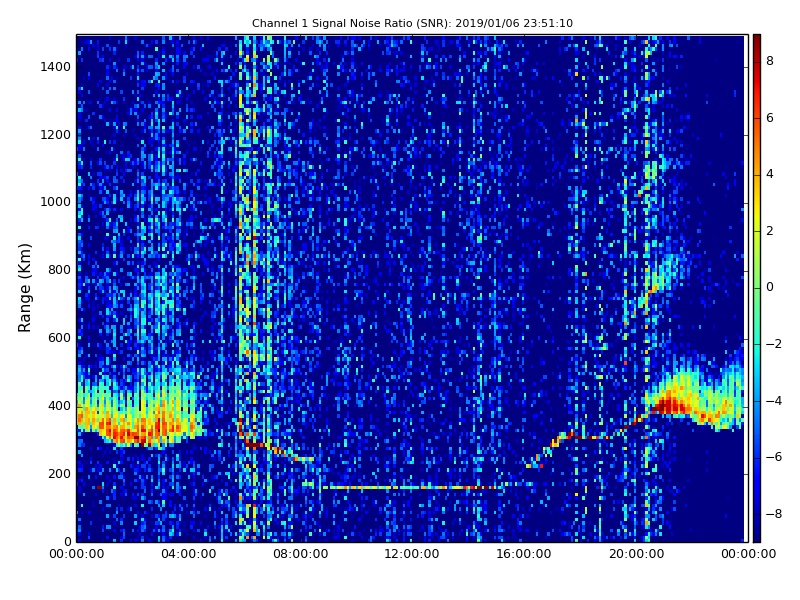Click the 1400 range tick label
800x600 pixels.
[56, 67]
